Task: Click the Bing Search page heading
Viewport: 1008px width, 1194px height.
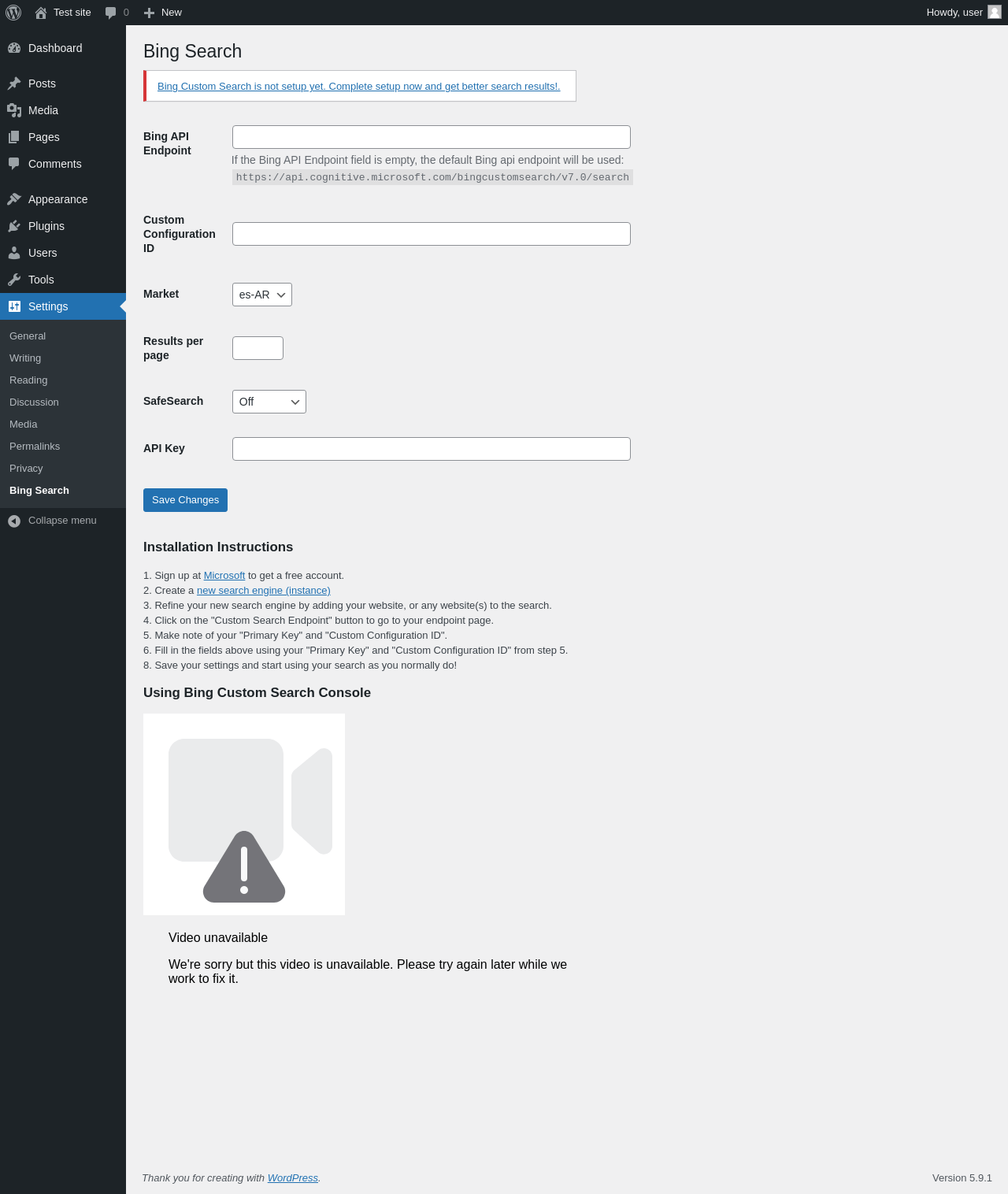Action: (x=193, y=51)
